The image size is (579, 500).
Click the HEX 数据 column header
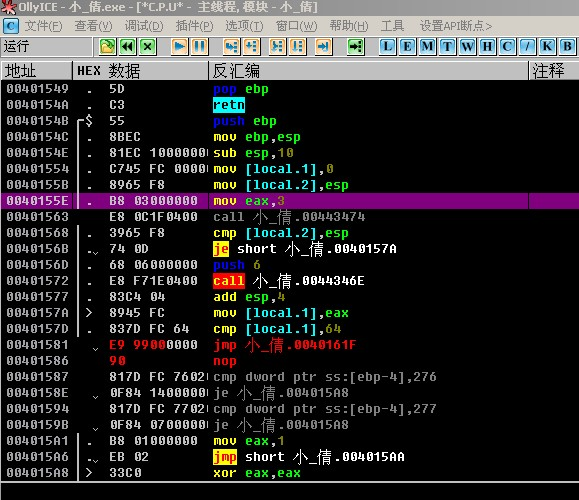coord(141,71)
